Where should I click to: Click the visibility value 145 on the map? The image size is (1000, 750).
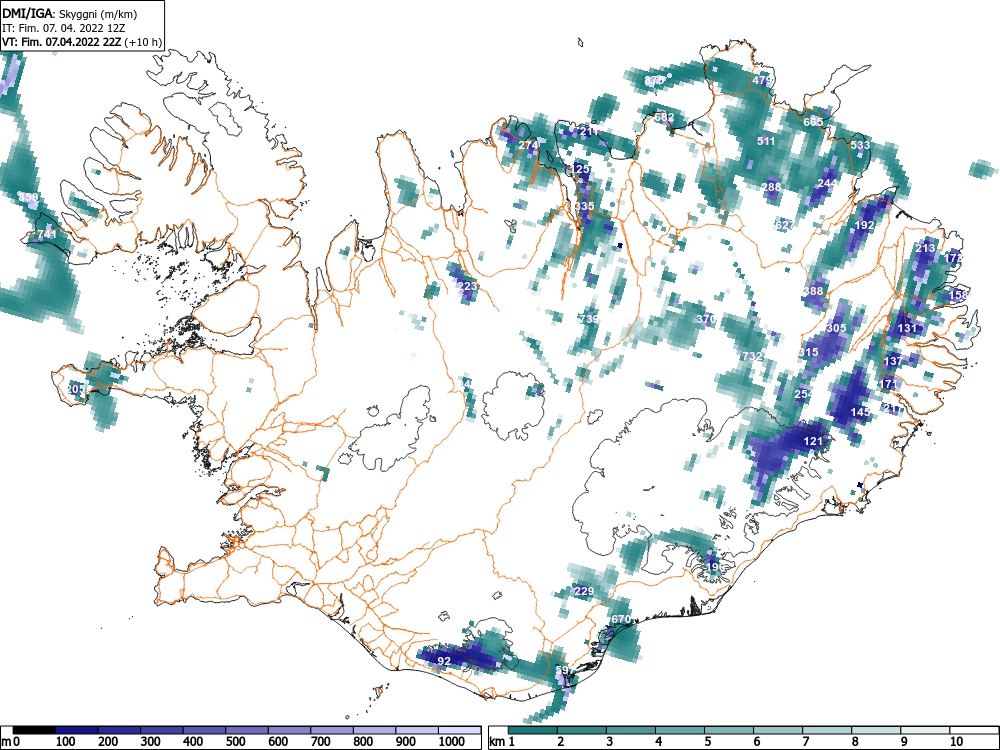[x=860, y=412]
